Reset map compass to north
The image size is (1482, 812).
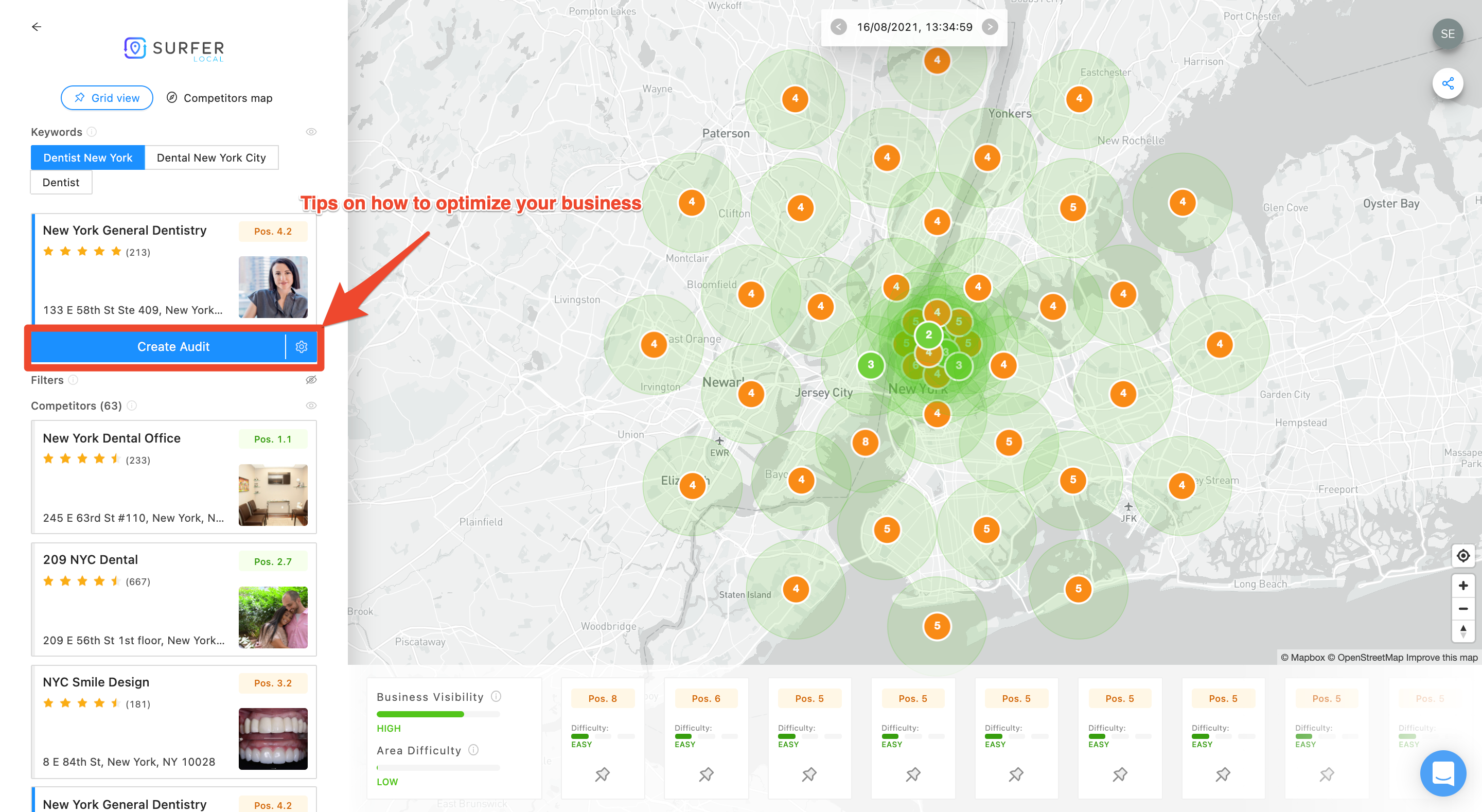pos(1463,631)
